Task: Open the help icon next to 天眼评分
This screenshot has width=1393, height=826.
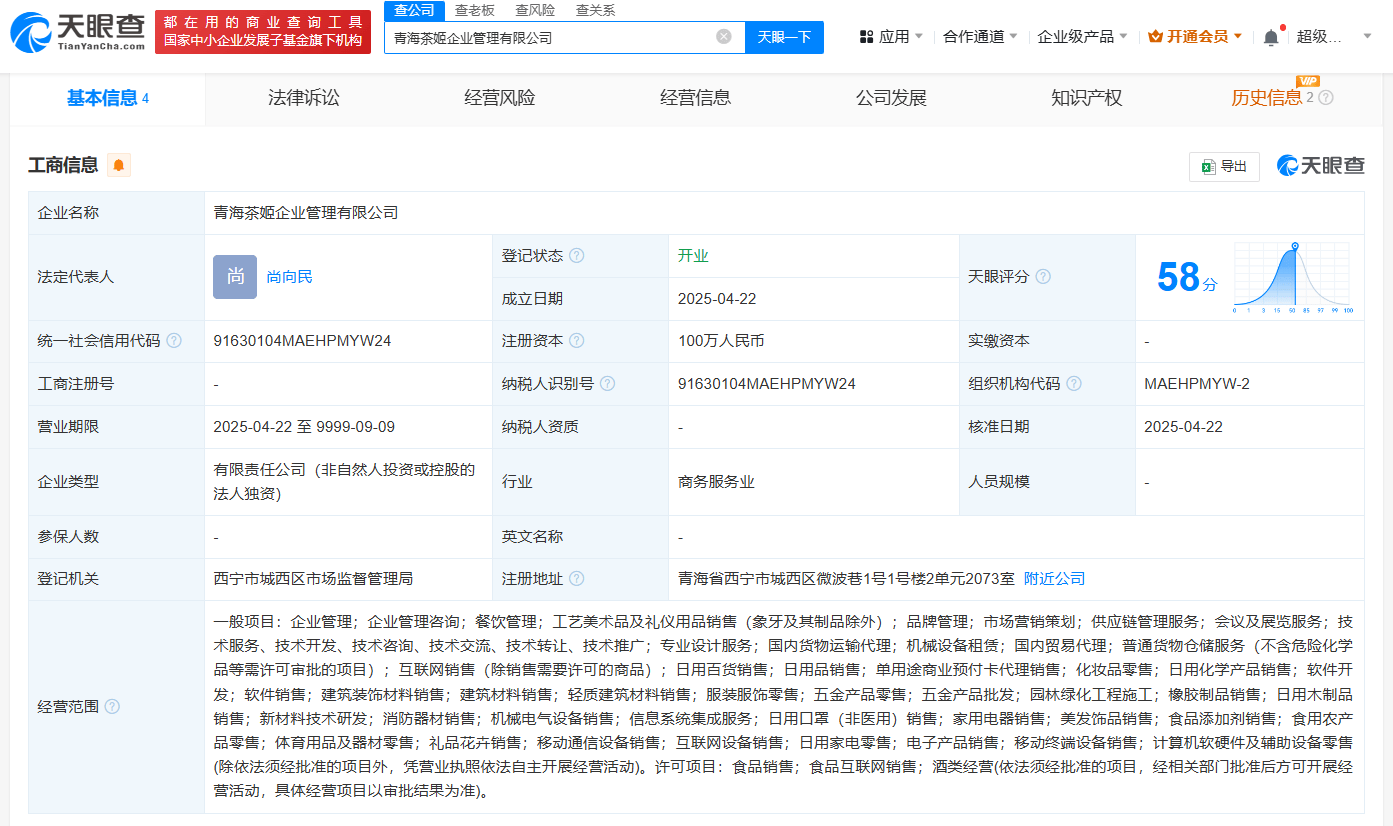Action: (1042, 276)
